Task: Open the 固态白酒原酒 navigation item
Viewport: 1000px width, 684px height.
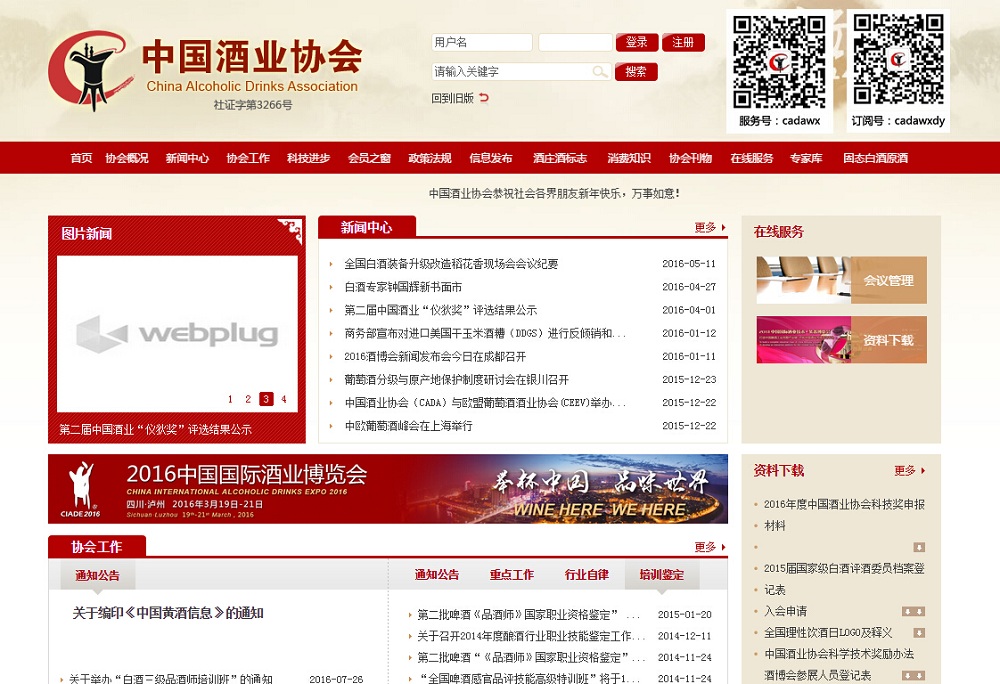Action: [x=876, y=158]
